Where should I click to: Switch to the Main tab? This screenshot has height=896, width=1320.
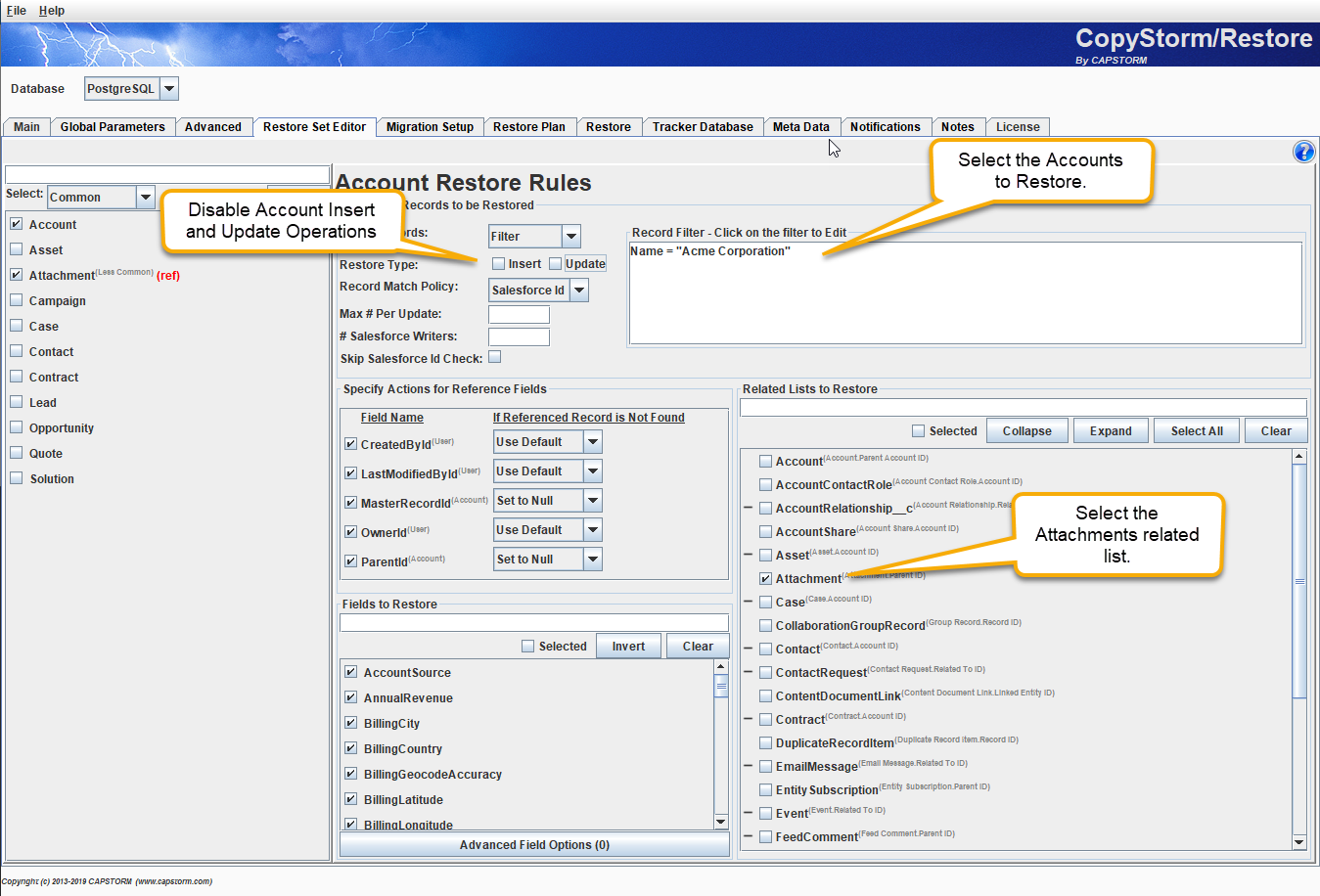(x=26, y=127)
